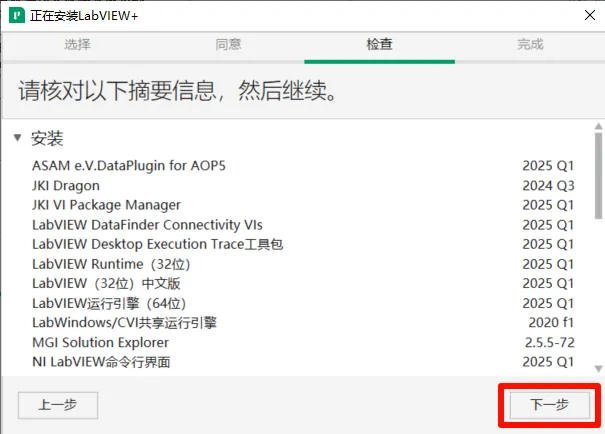The image size is (605, 434).
Task: Switch to the 同意 tab
Action: click(x=228, y=44)
